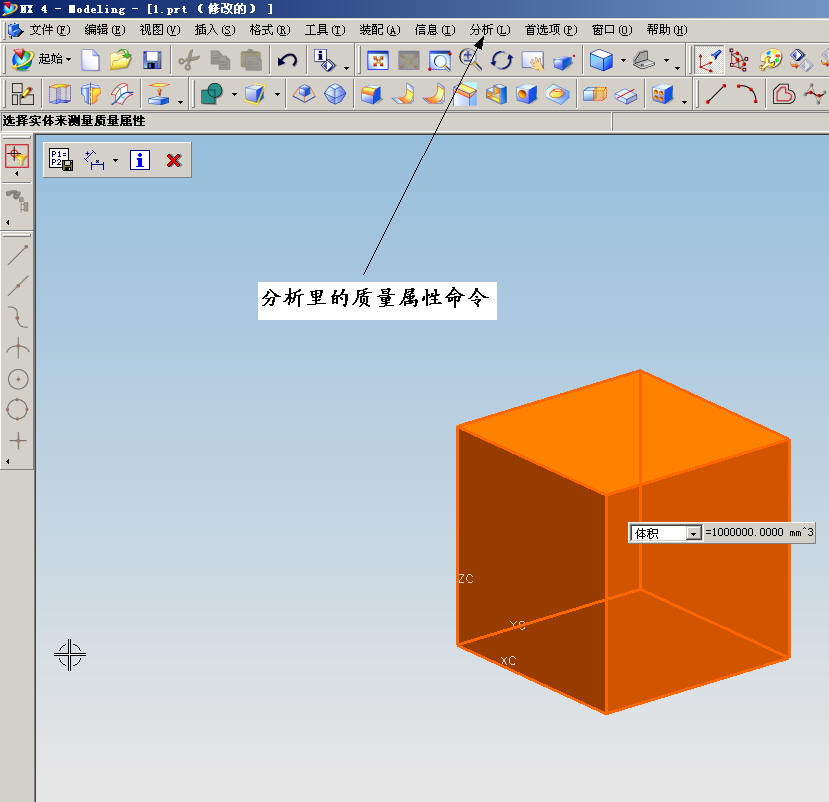Click the Sketch icon in the feature toolbar
The height and width of the screenshot is (802, 829).
(x=22, y=95)
